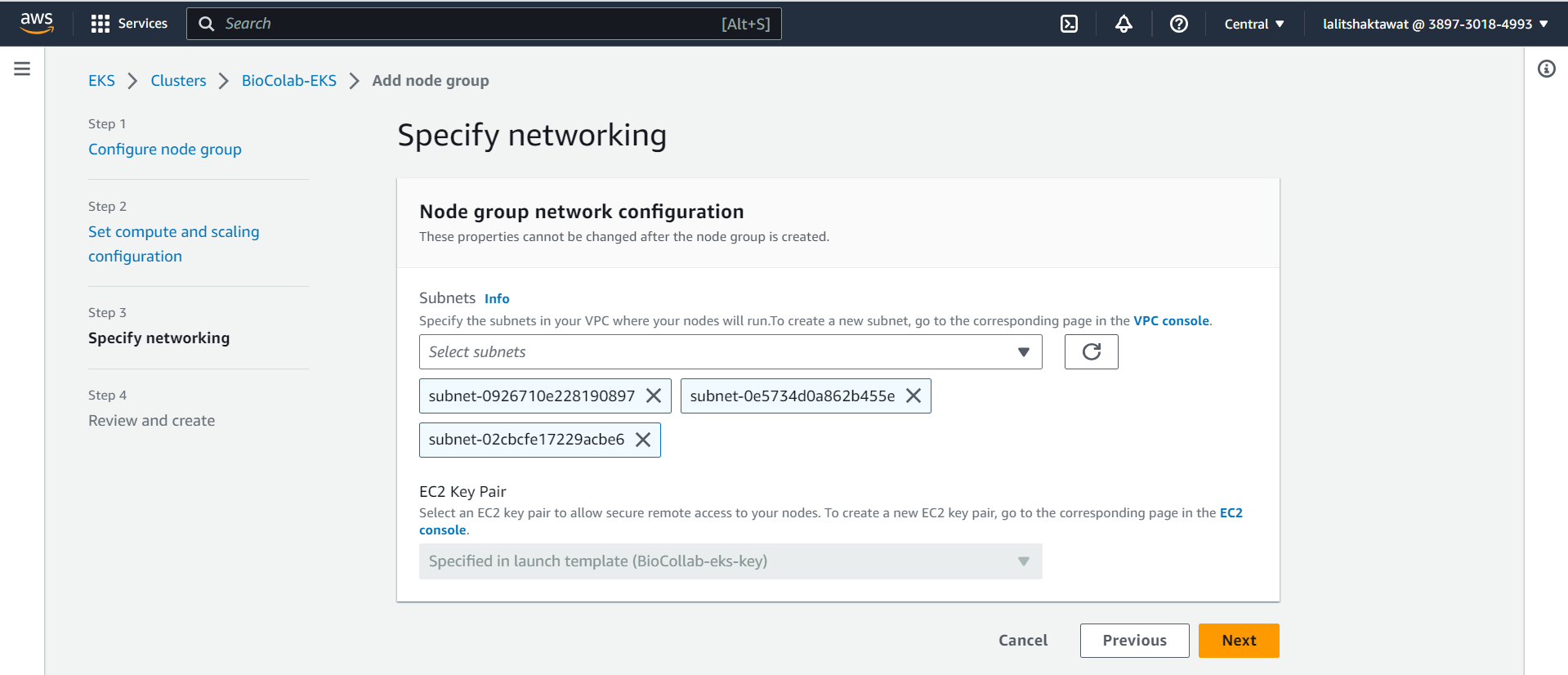
Task: Click Review and create step text
Action: click(x=151, y=420)
